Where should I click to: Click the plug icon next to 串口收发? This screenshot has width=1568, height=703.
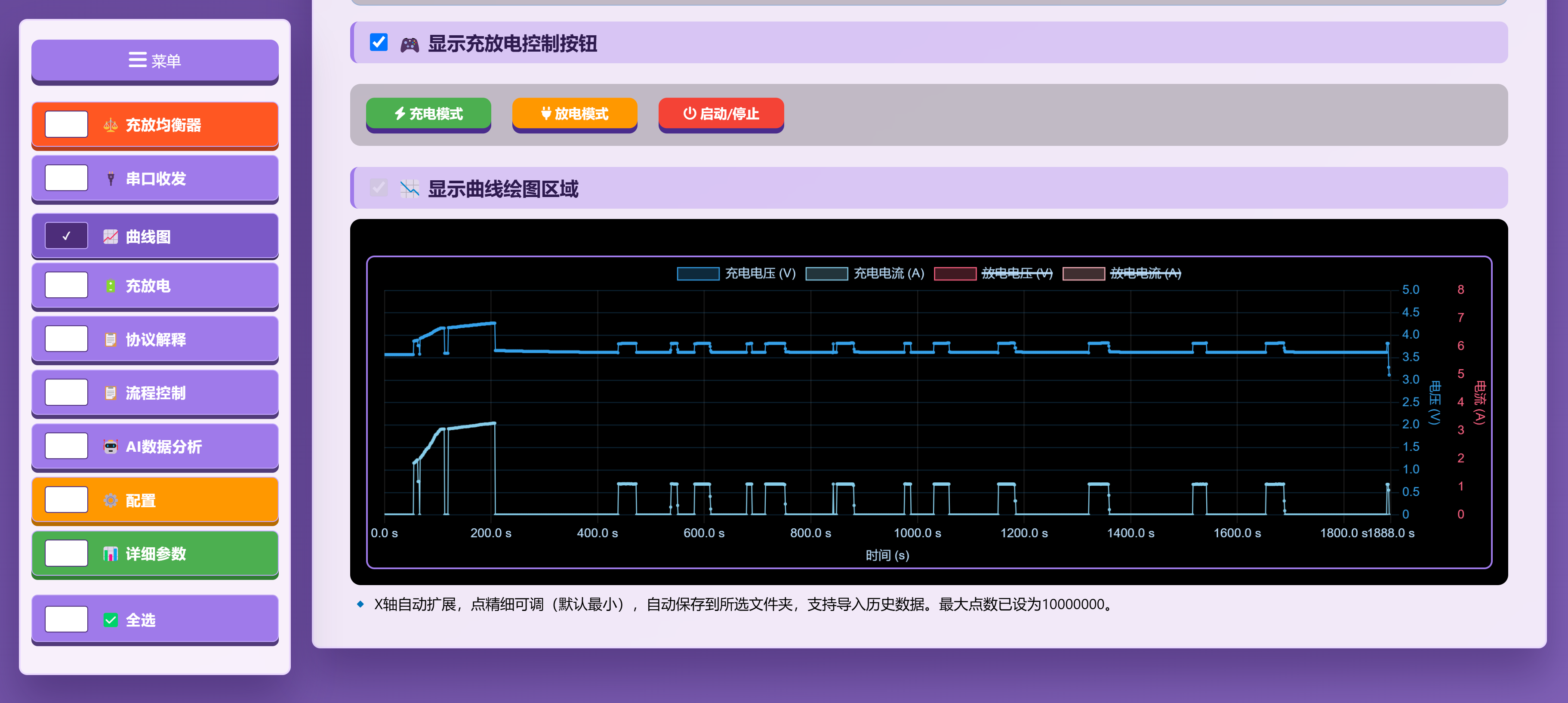click(110, 179)
